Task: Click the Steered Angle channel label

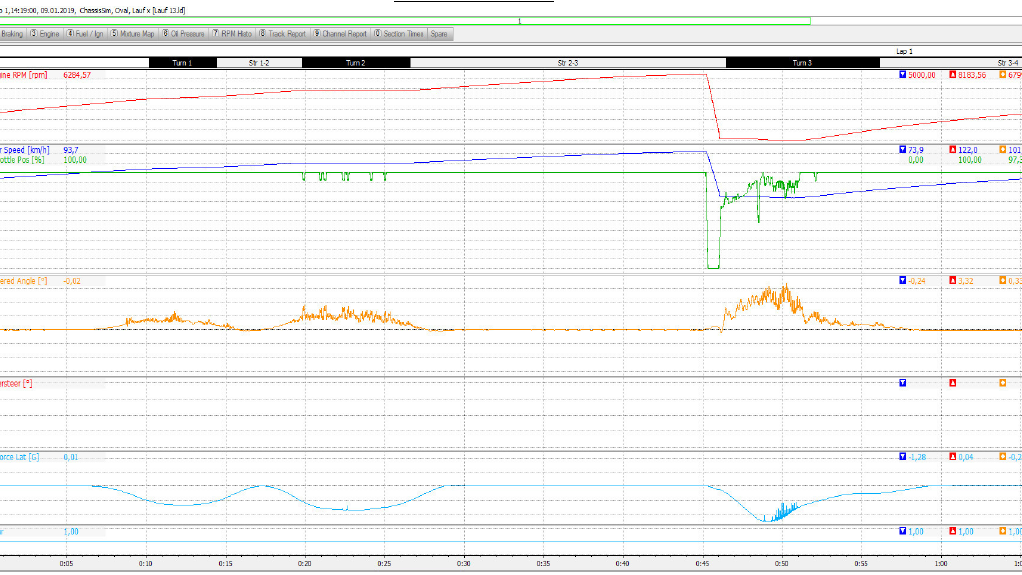Action: 22,281
